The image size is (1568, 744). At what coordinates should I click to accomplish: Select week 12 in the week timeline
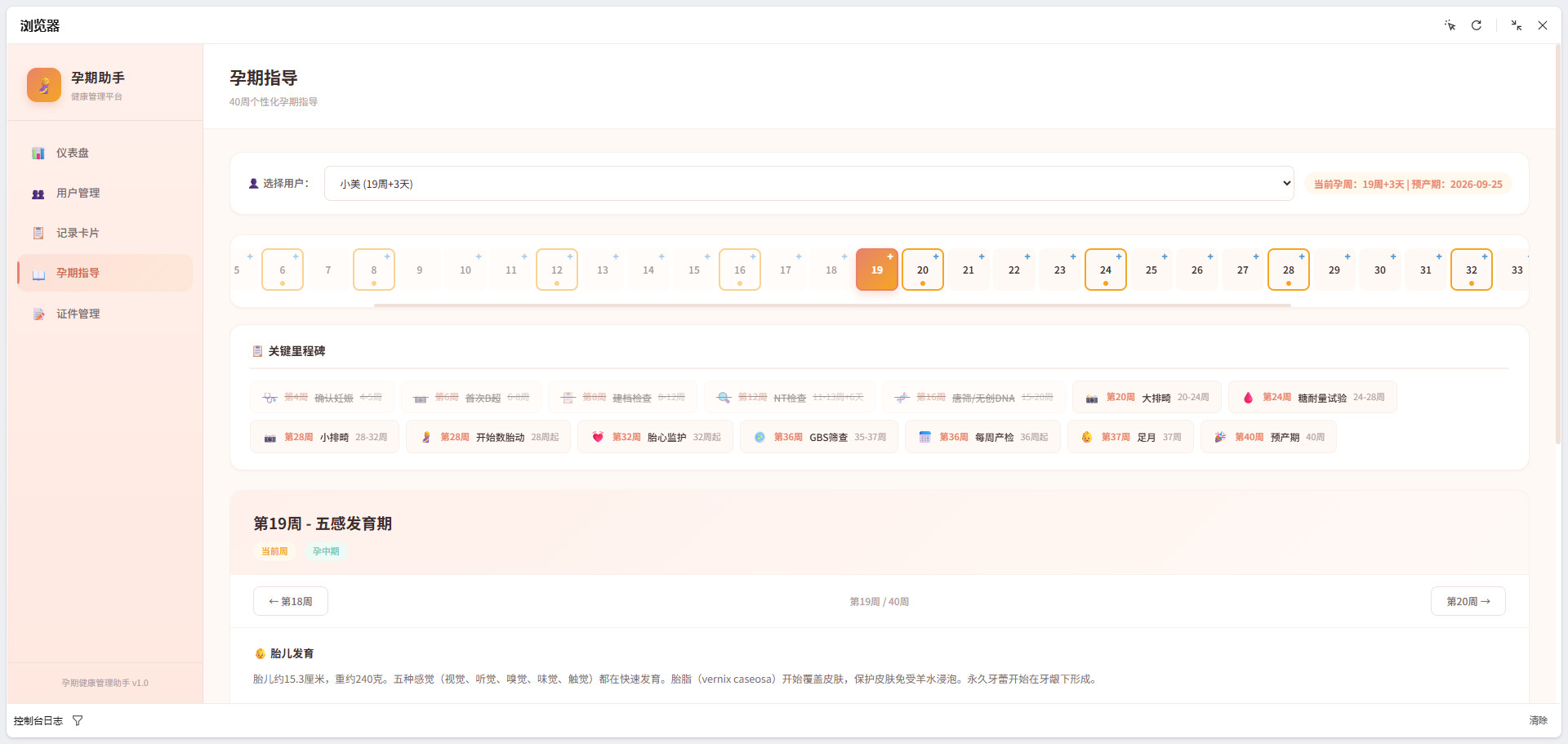[x=556, y=270]
